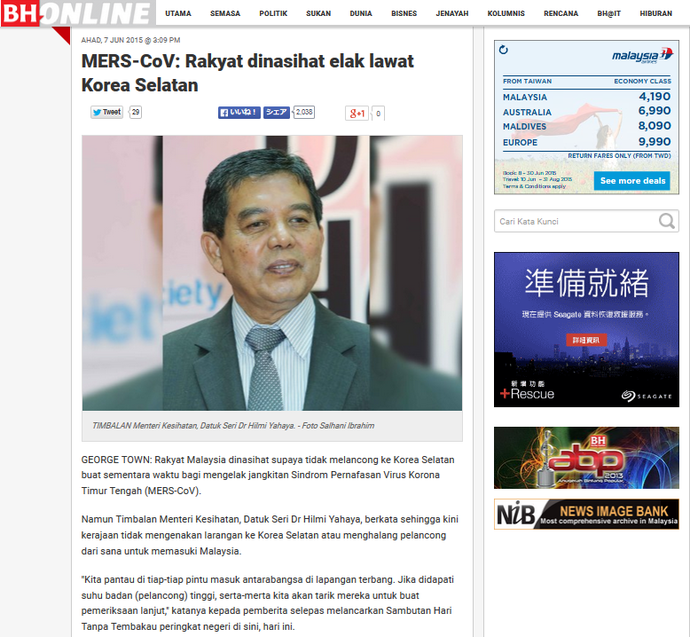Select the EUROPE 9,990 fare row
Image resolution: width=690 pixels, height=637 pixels.
click(x=587, y=142)
